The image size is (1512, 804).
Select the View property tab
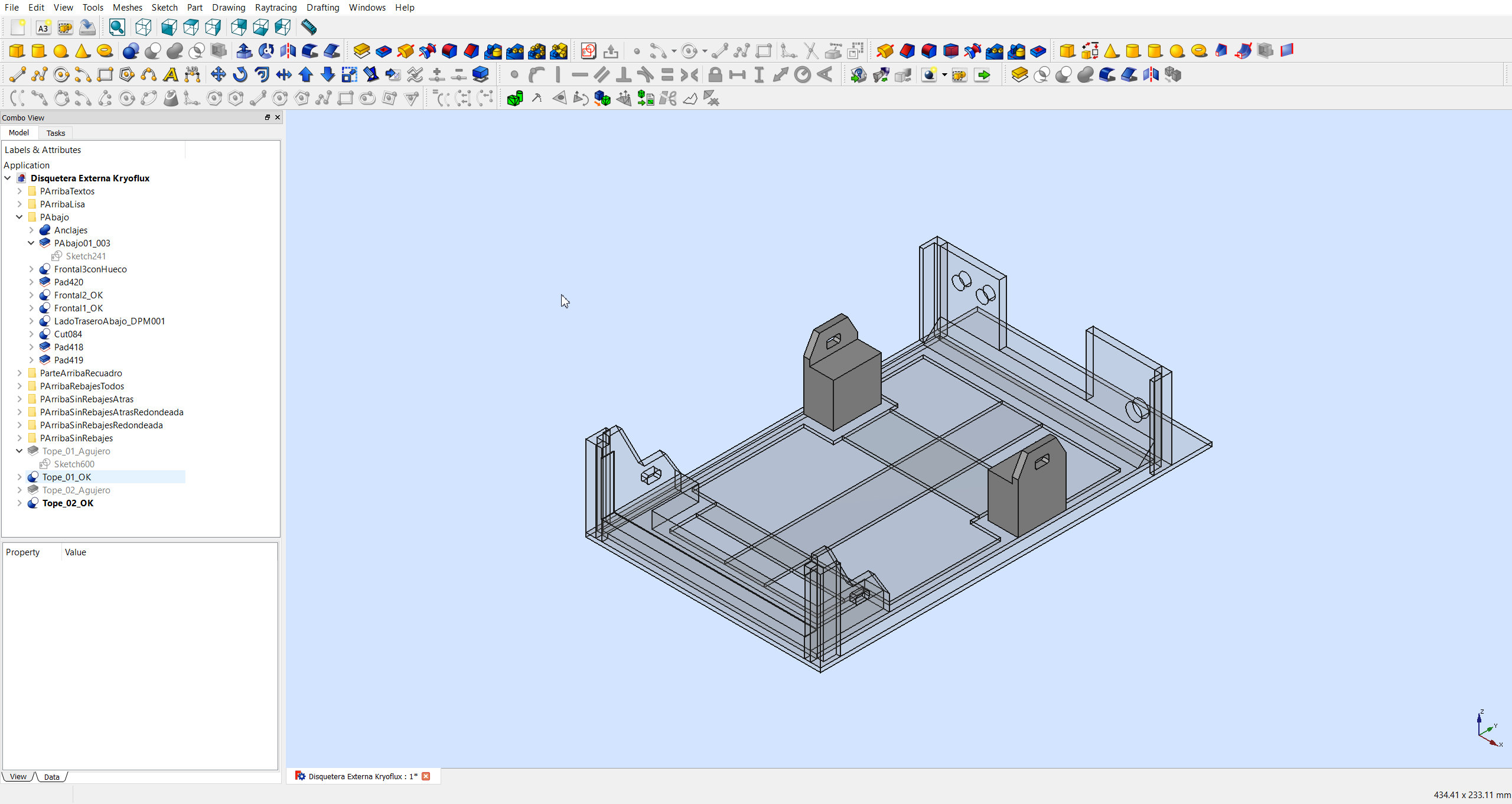[x=18, y=776]
